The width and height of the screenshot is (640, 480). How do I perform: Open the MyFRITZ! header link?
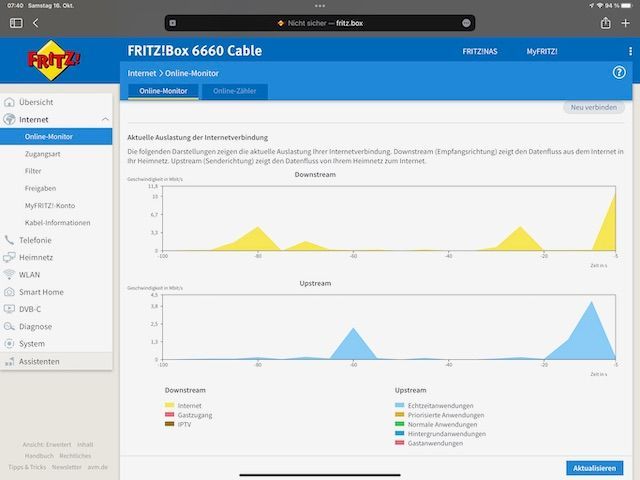[x=542, y=51]
